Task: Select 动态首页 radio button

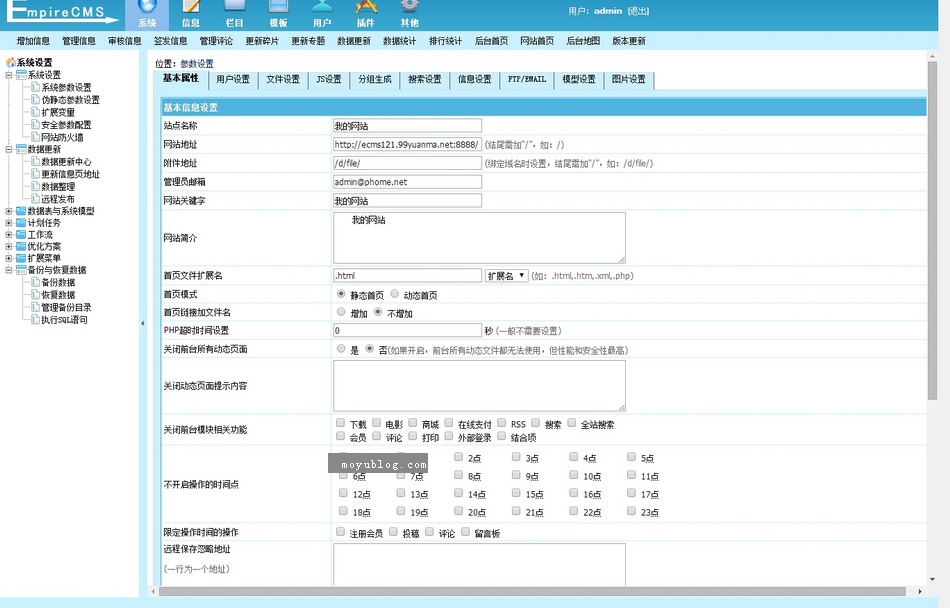Action: 394,294
